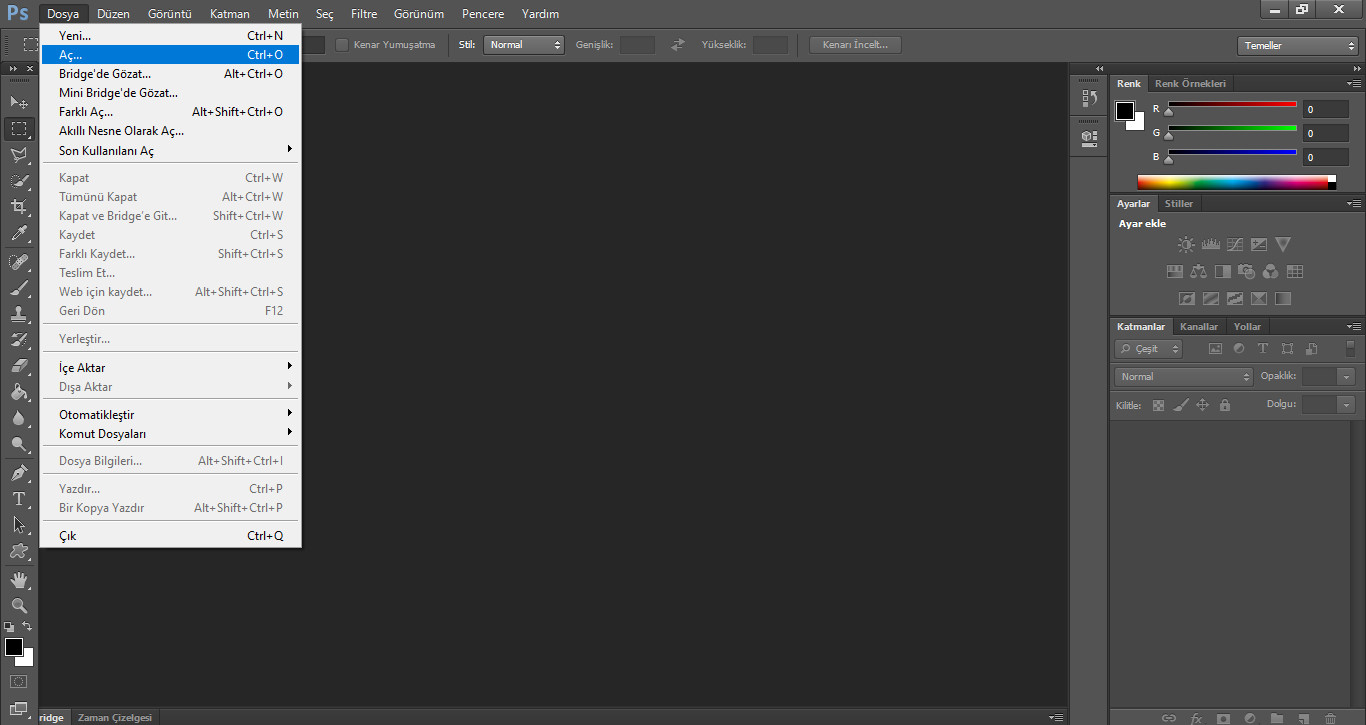Open the collapsed History panel icon
1366x725 pixels.
pyautogui.click(x=1089, y=99)
